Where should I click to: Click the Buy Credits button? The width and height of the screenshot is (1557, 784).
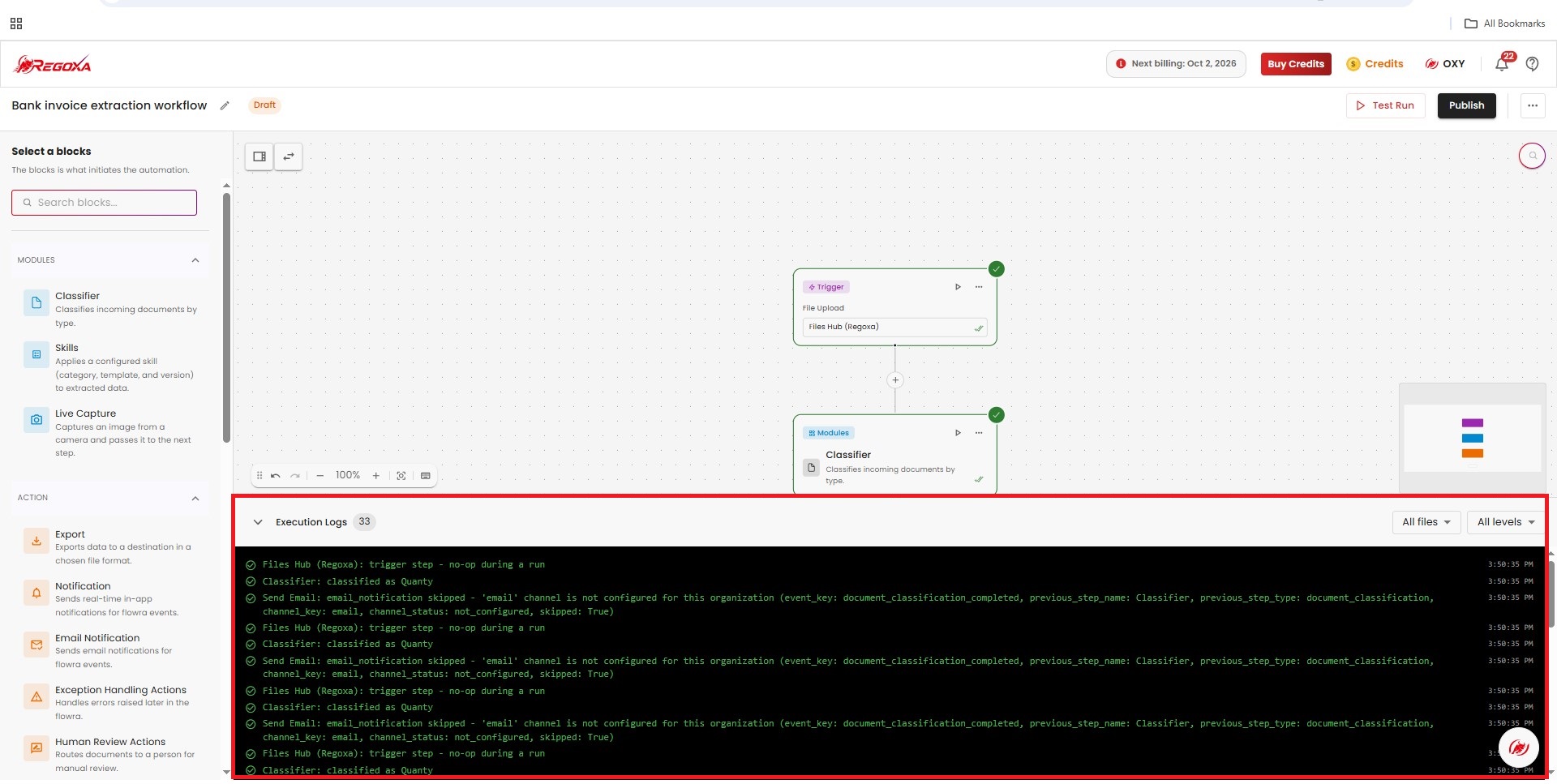pyautogui.click(x=1296, y=64)
